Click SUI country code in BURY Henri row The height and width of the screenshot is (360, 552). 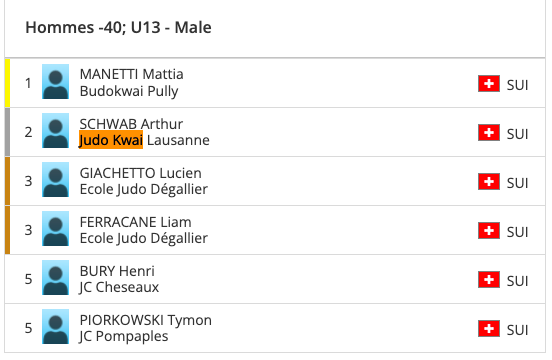point(517,281)
